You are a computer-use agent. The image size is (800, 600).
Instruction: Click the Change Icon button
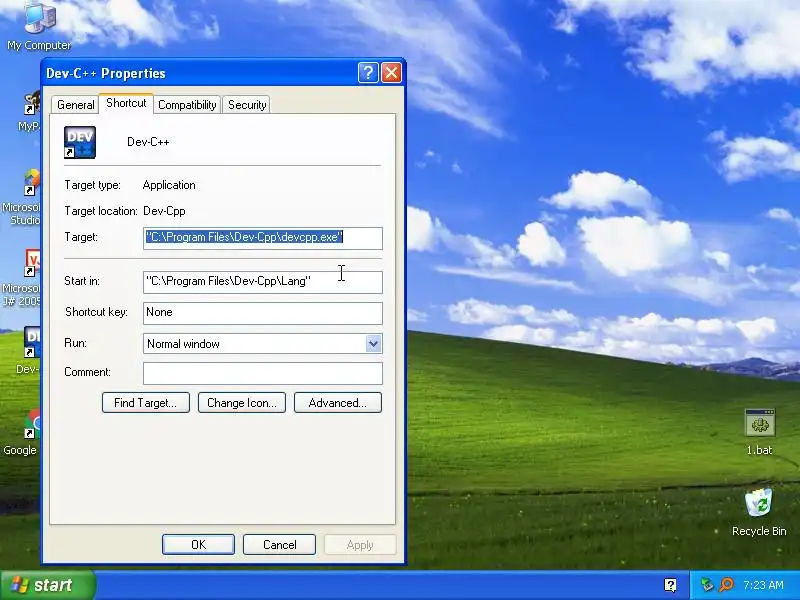coord(242,403)
